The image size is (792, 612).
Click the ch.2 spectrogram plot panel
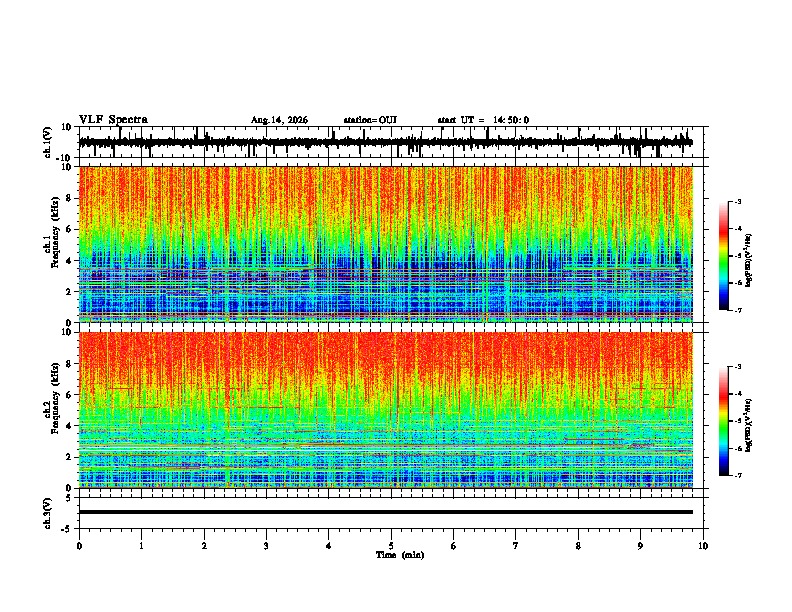pos(386,410)
